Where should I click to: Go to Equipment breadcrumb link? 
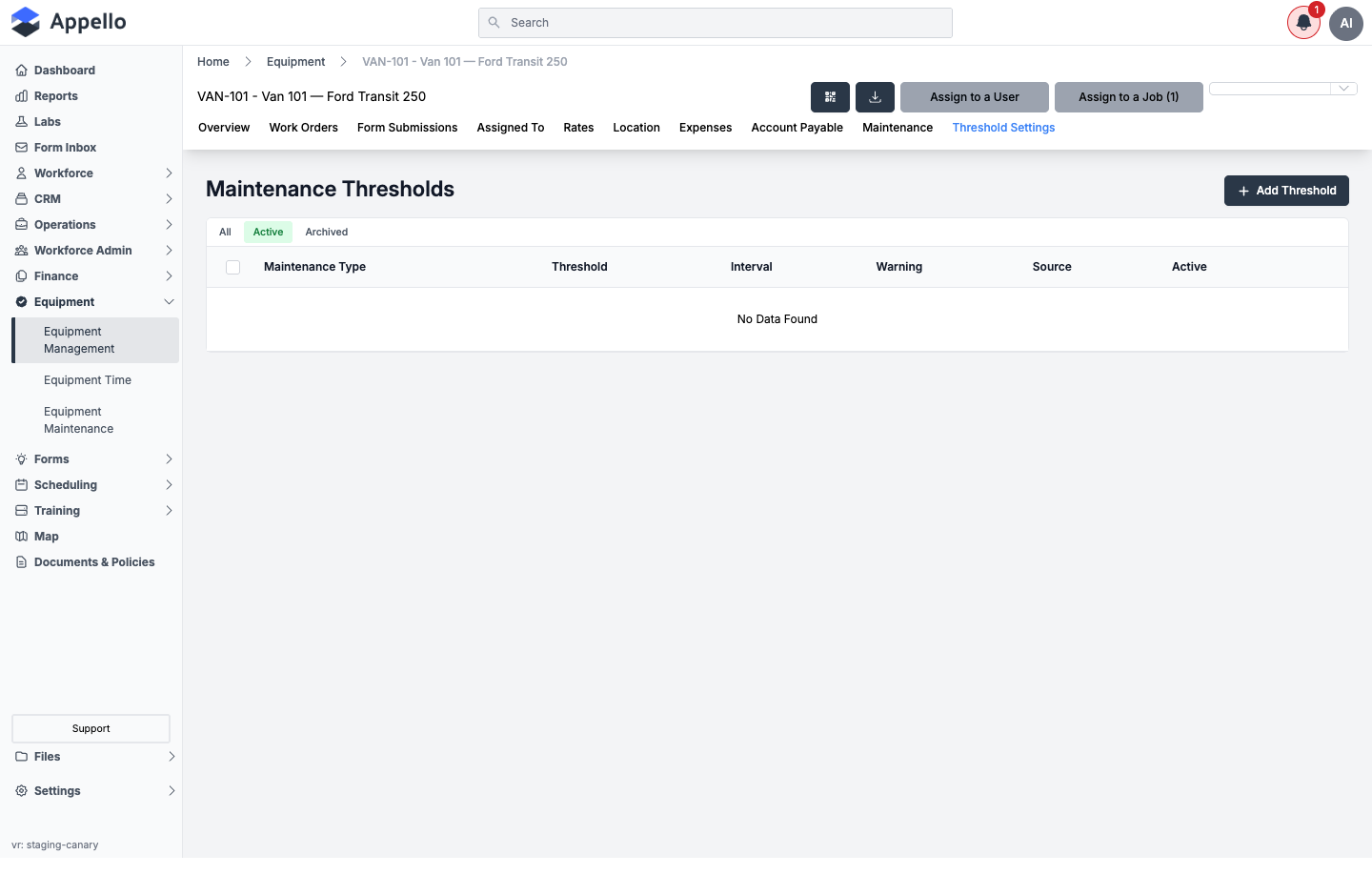[295, 62]
